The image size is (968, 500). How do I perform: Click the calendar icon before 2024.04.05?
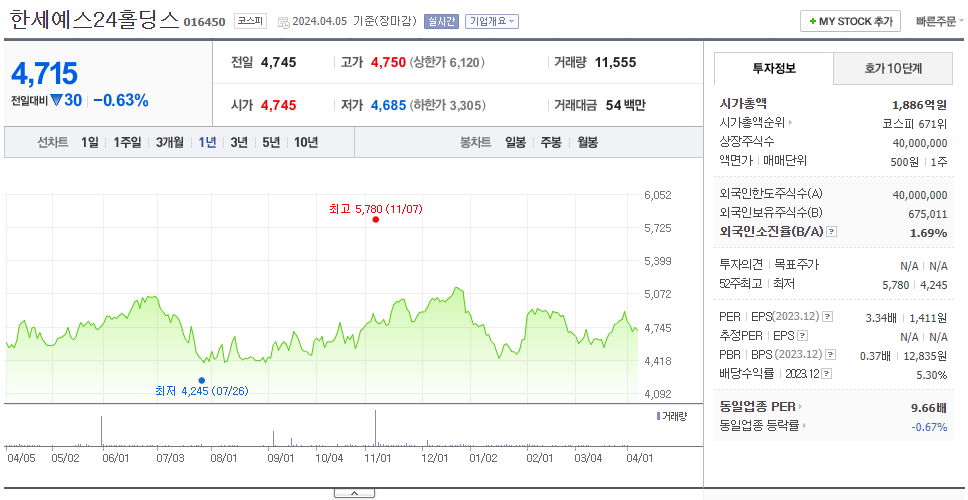tap(283, 22)
